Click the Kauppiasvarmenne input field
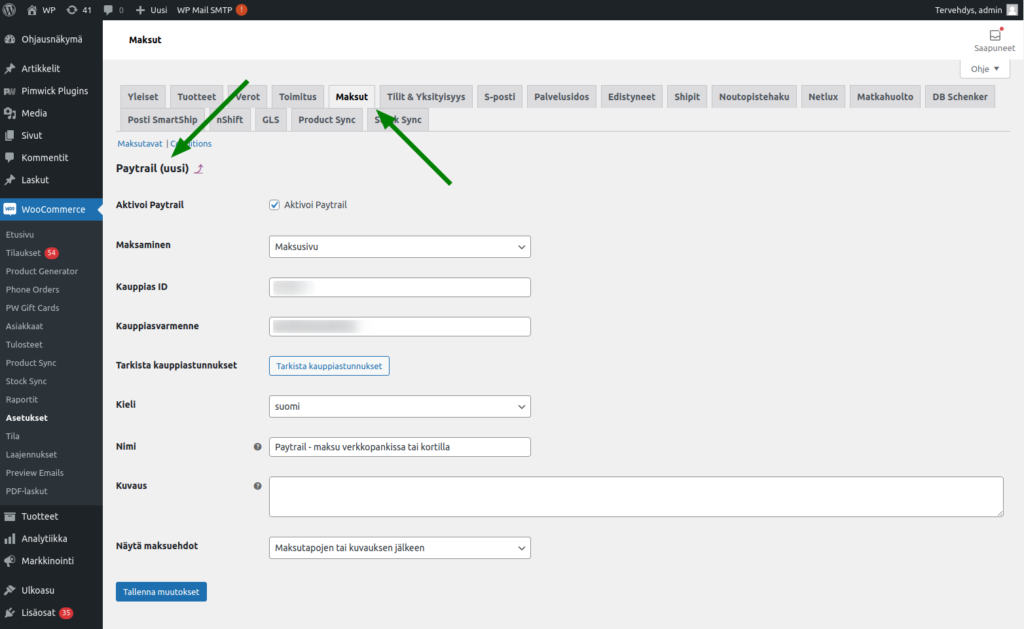This screenshot has height=629, width=1024. pyautogui.click(x=400, y=326)
